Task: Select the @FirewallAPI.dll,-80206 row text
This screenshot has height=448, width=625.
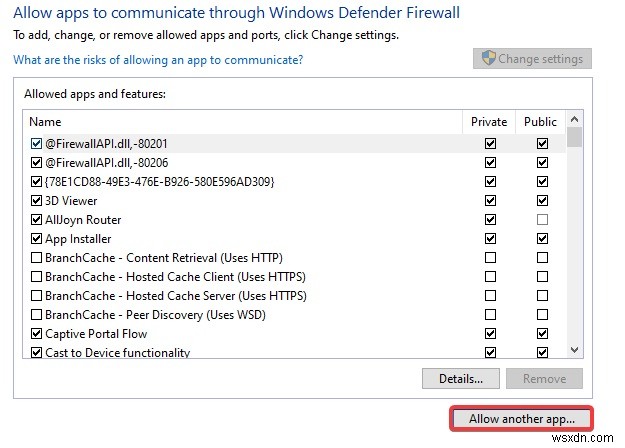Action: pos(106,163)
